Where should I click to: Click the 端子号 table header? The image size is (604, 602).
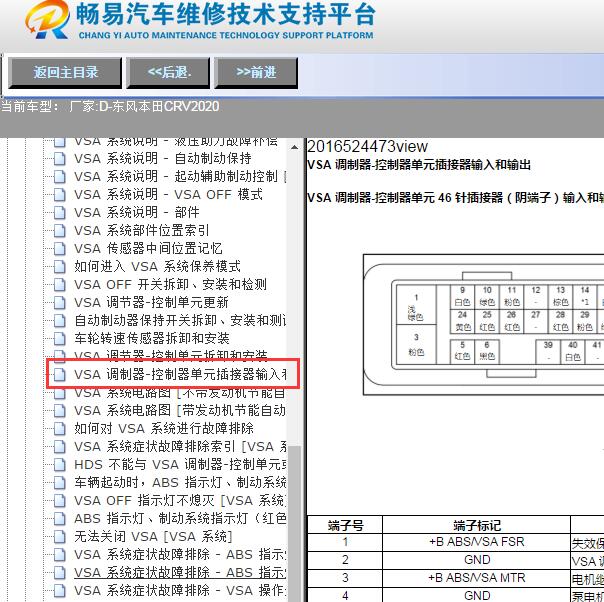click(345, 525)
